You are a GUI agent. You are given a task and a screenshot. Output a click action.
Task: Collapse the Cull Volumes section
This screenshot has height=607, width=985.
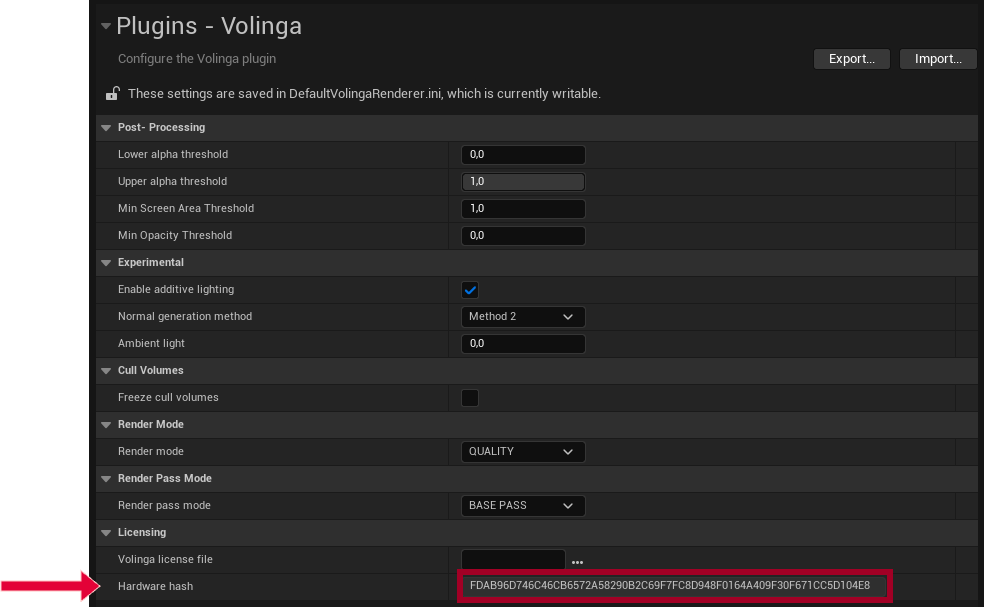click(x=106, y=371)
